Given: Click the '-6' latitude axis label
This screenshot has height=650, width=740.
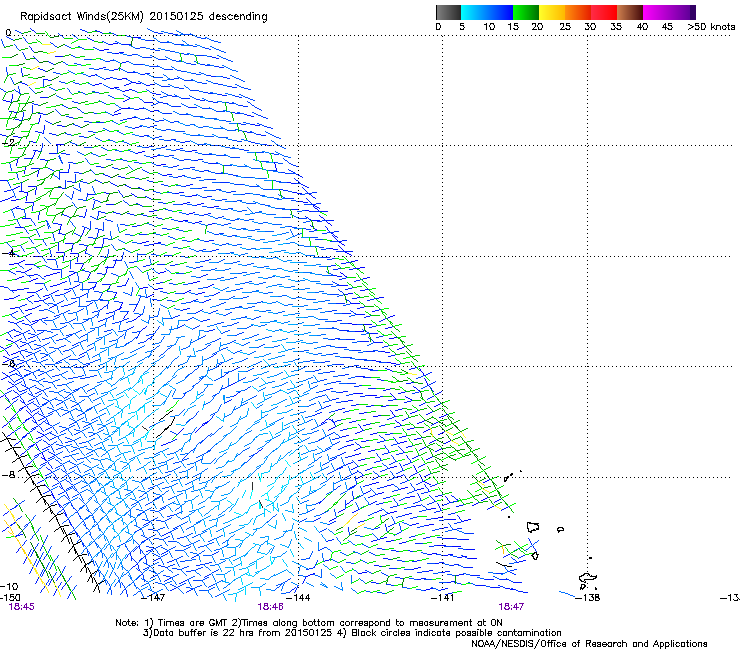Looking at the screenshot, I should (8, 363).
